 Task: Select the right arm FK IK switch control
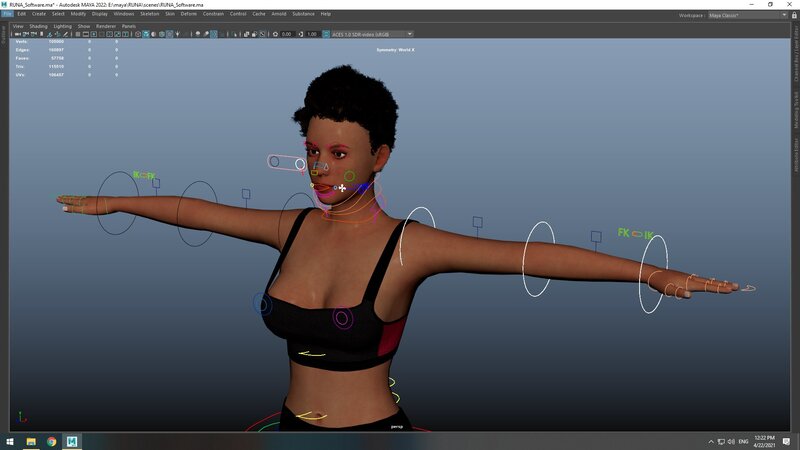point(635,234)
